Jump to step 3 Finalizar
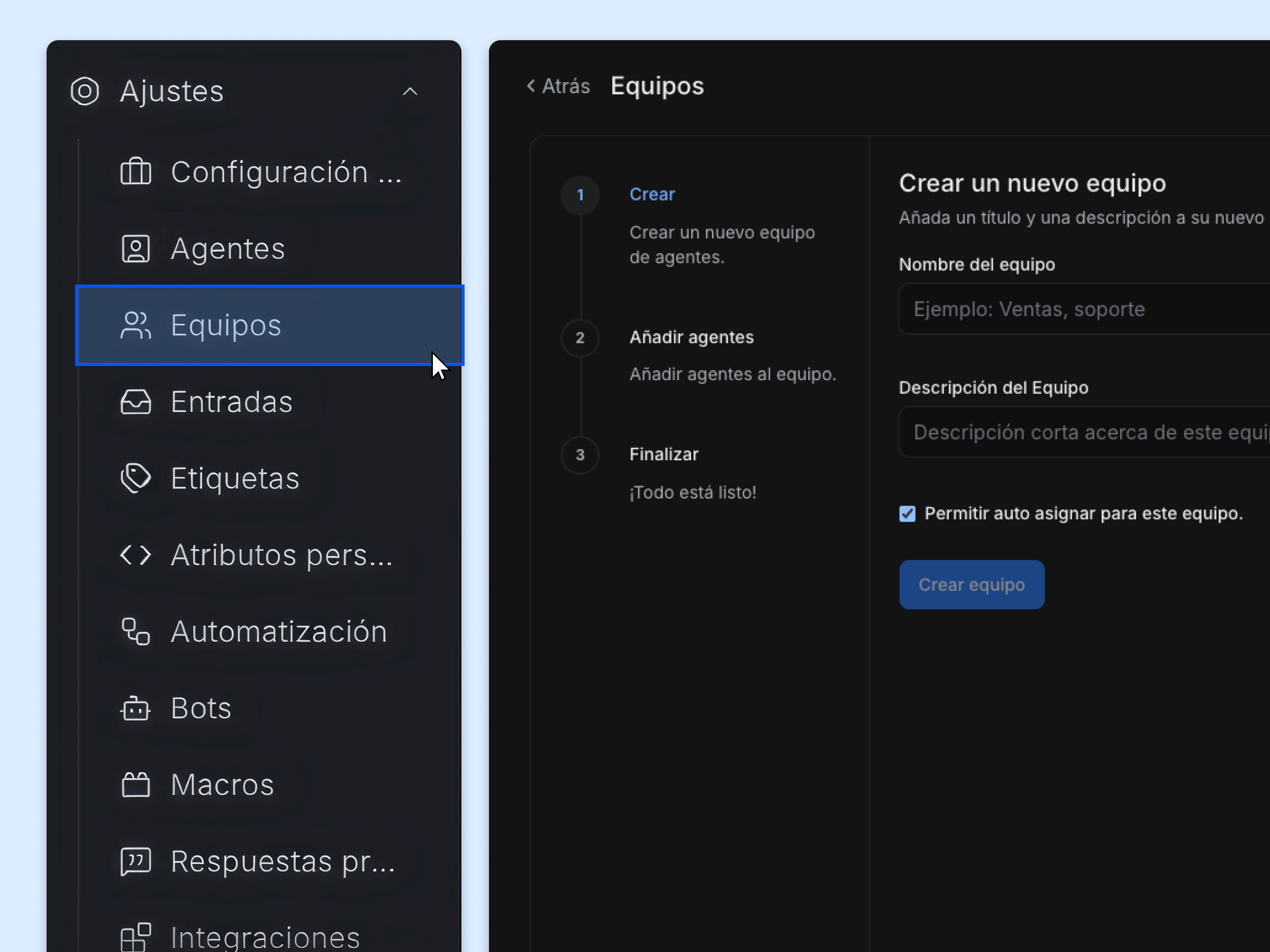Image resolution: width=1270 pixels, height=952 pixels. (x=664, y=454)
